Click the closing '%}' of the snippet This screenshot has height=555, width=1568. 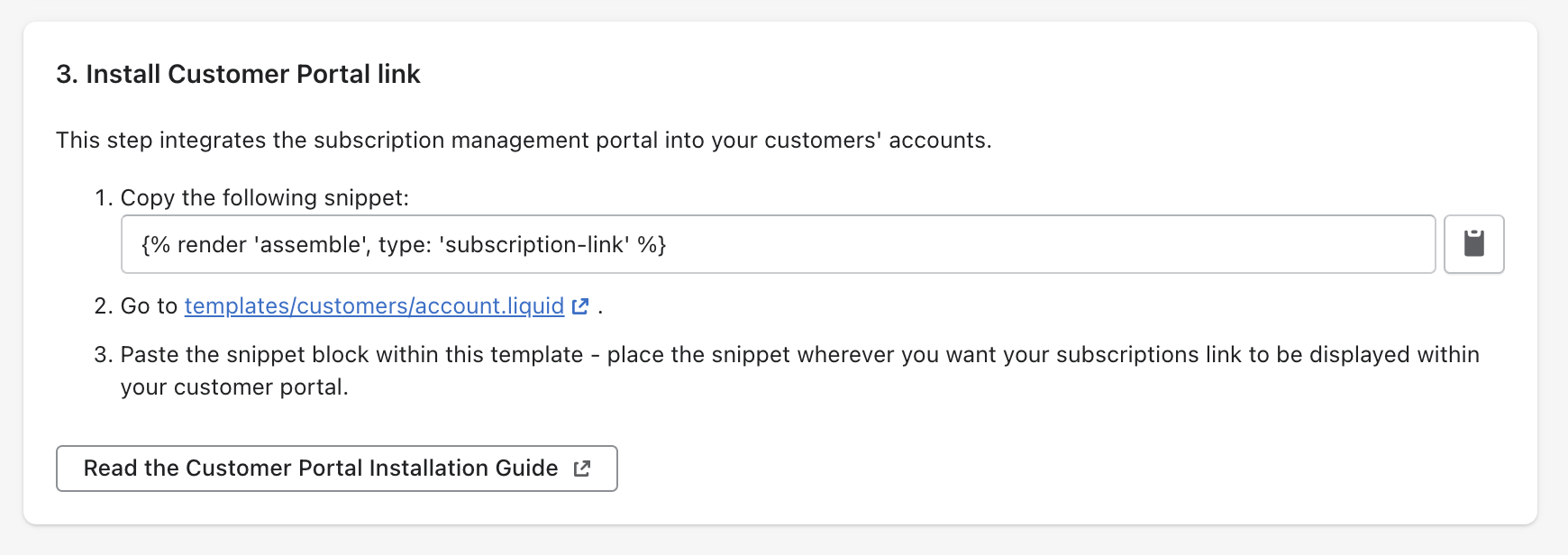(652, 245)
